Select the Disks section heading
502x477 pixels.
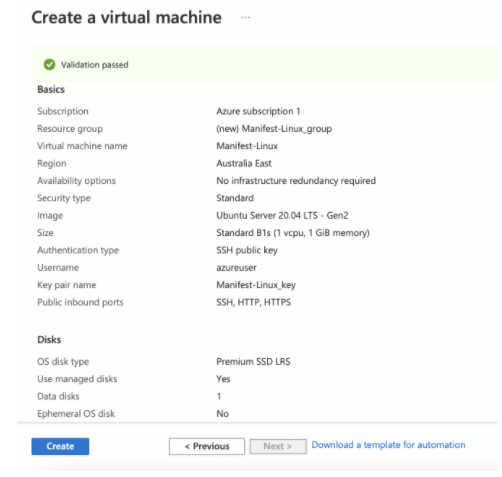point(49,339)
